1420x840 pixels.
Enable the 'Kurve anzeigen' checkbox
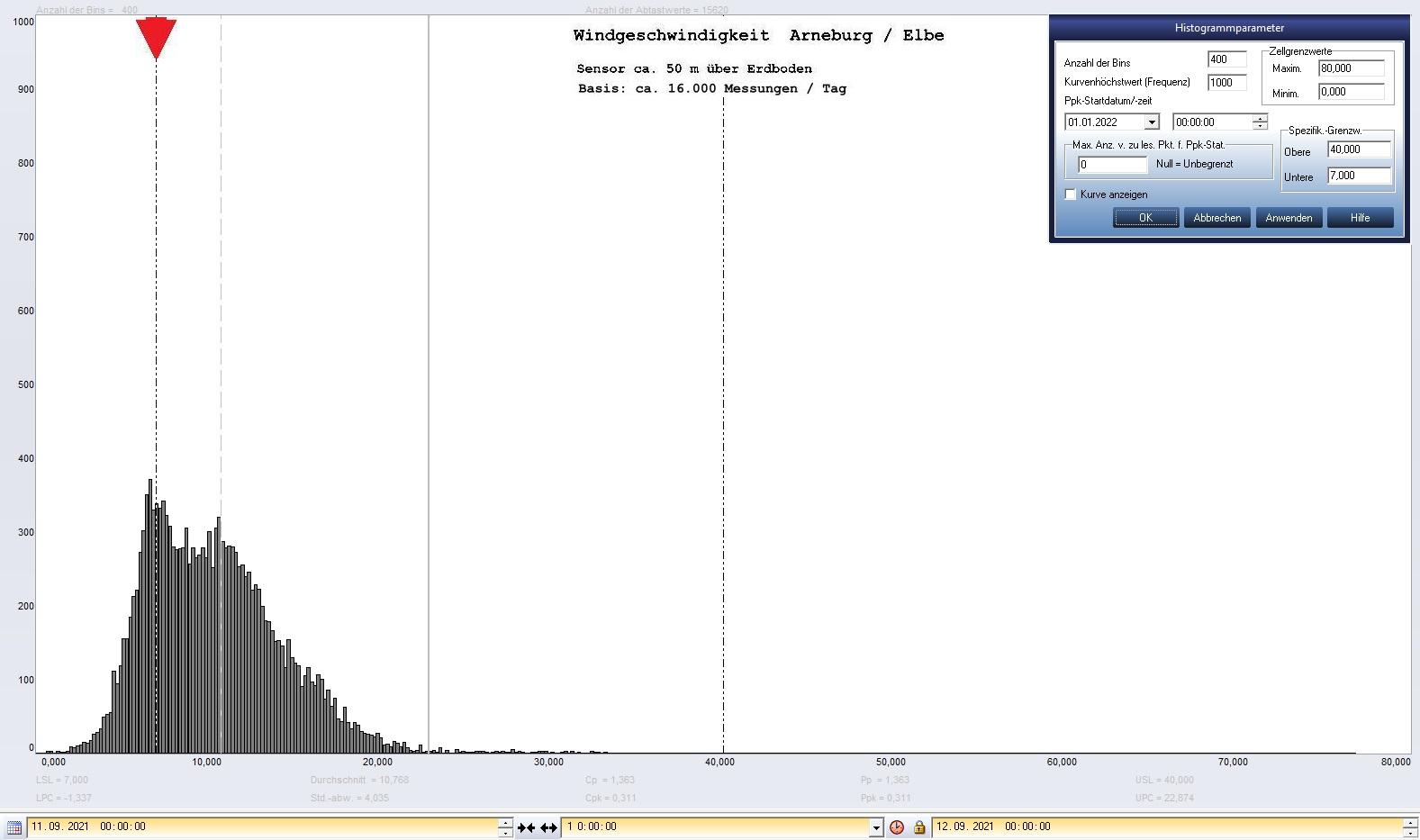1071,194
